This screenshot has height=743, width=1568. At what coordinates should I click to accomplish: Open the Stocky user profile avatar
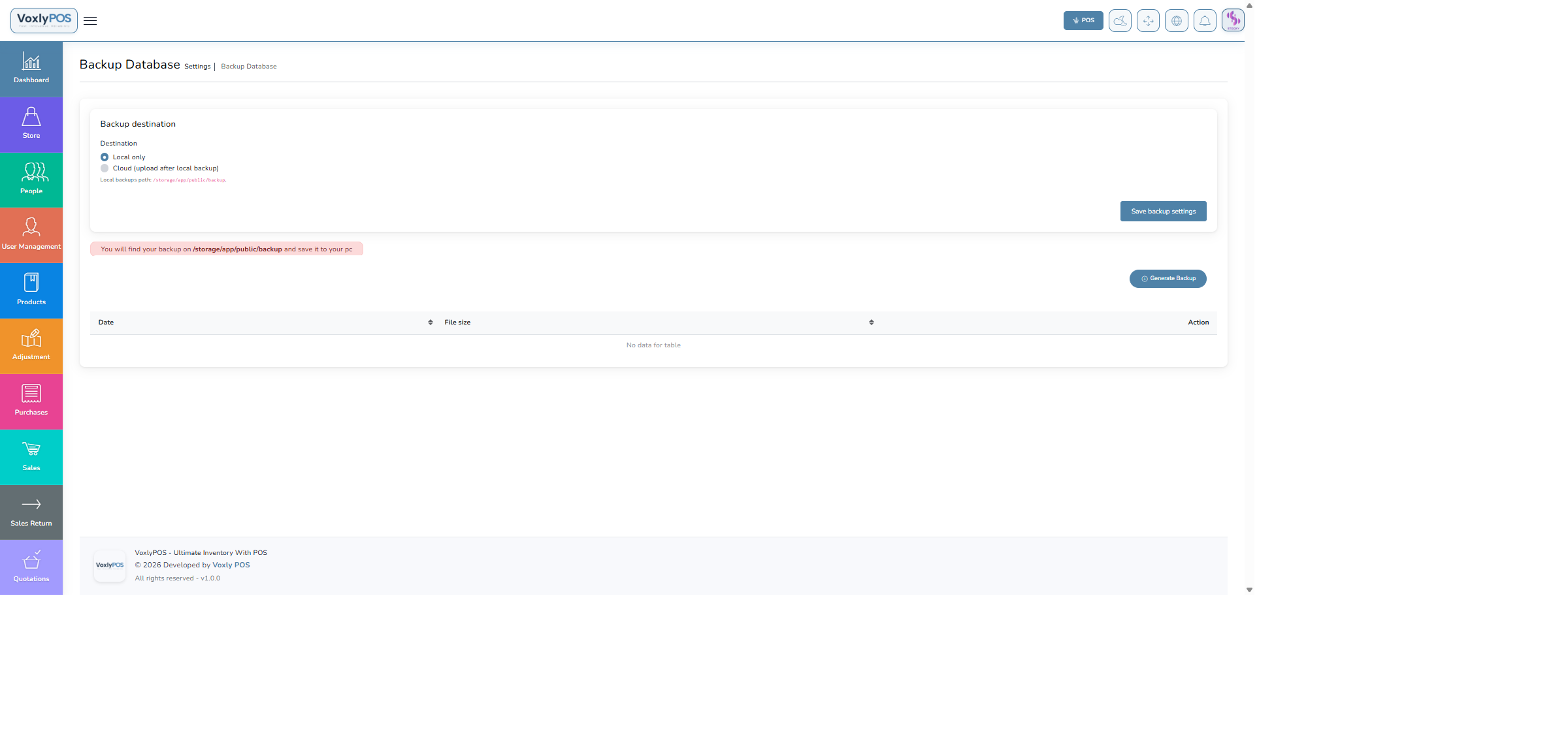click(x=1233, y=20)
